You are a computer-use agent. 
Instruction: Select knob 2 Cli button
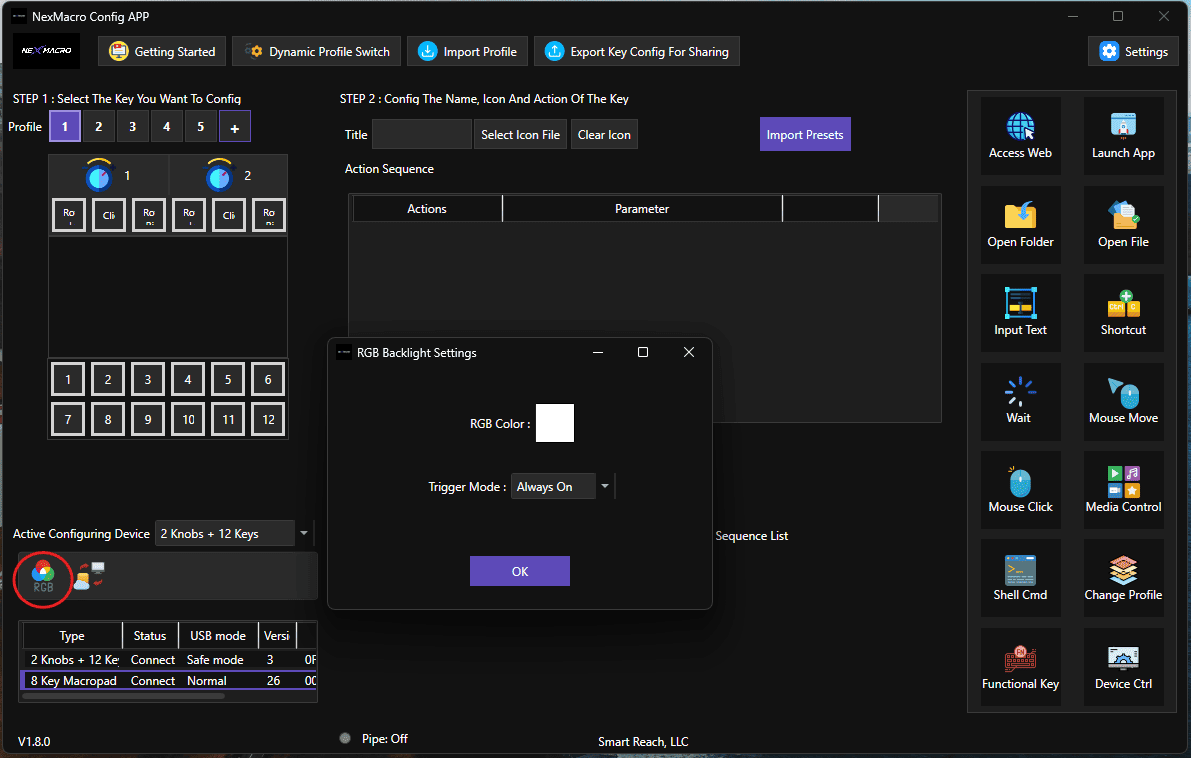pos(229,215)
